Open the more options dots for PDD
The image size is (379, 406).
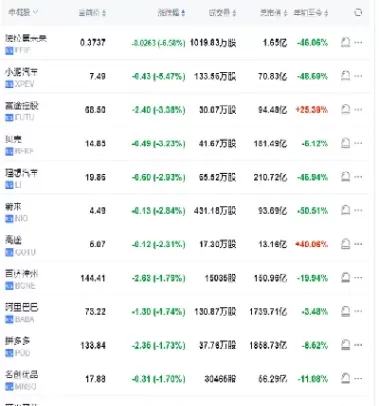click(x=358, y=345)
